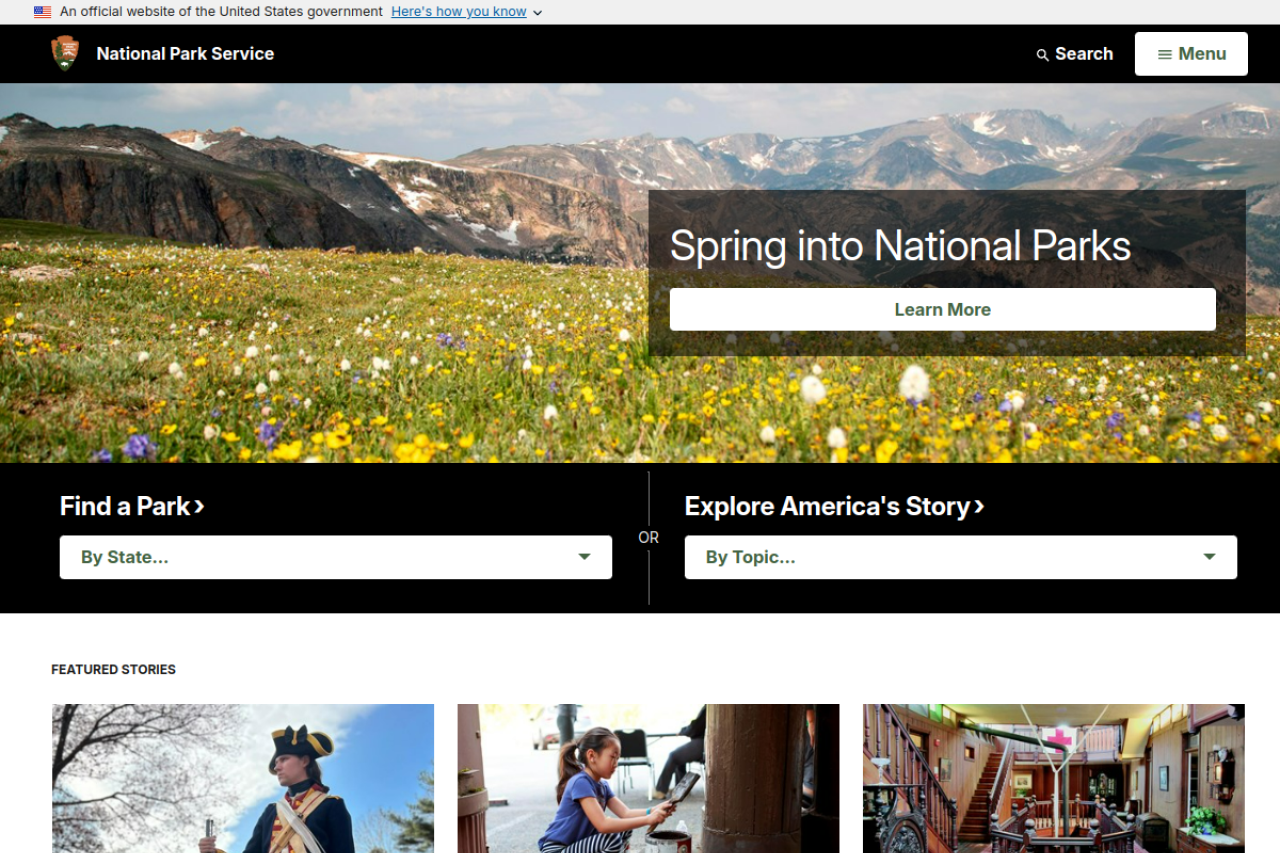Click the Search magnifying glass icon
This screenshot has width=1280, height=853.
[x=1042, y=55]
